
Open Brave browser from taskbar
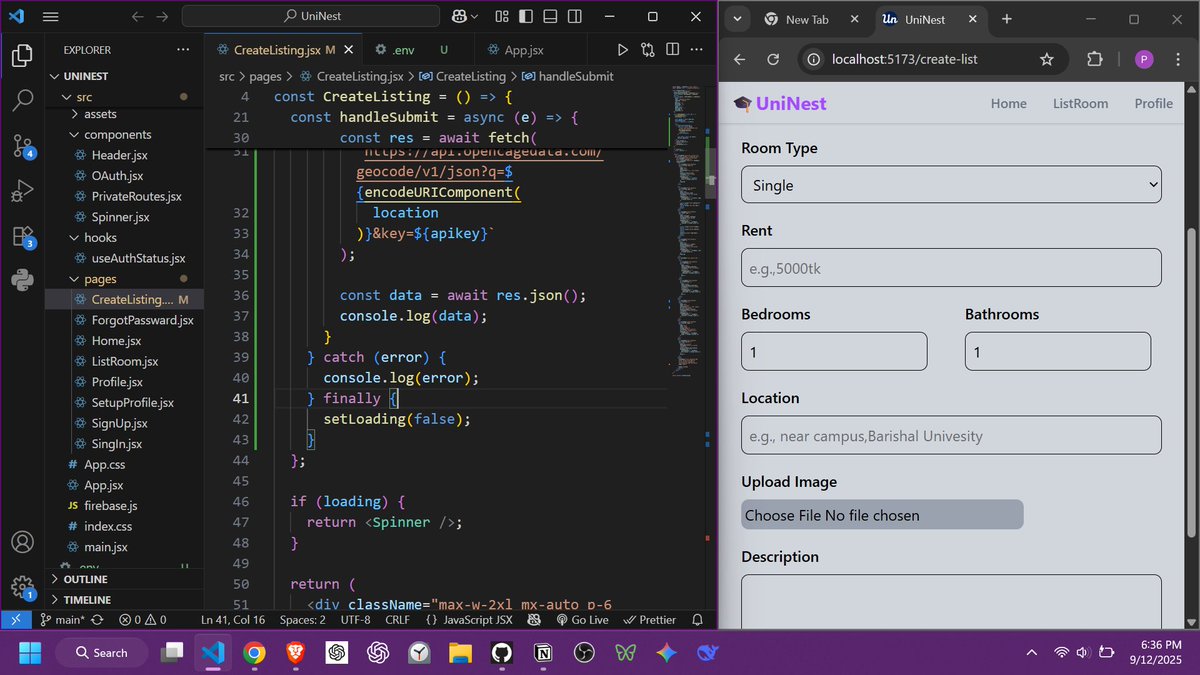click(296, 652)
